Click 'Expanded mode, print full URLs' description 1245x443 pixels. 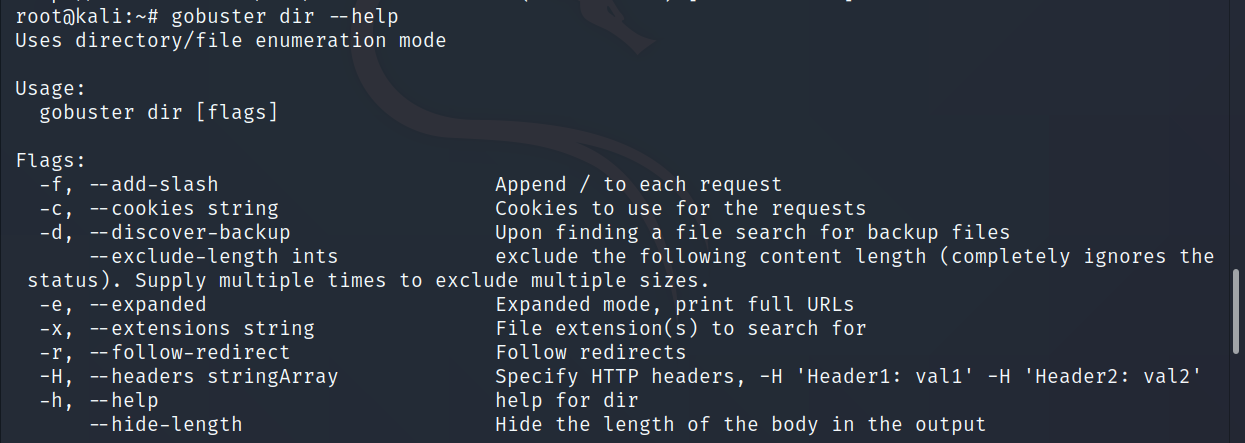pyautogui.click(x=675, y=305)
